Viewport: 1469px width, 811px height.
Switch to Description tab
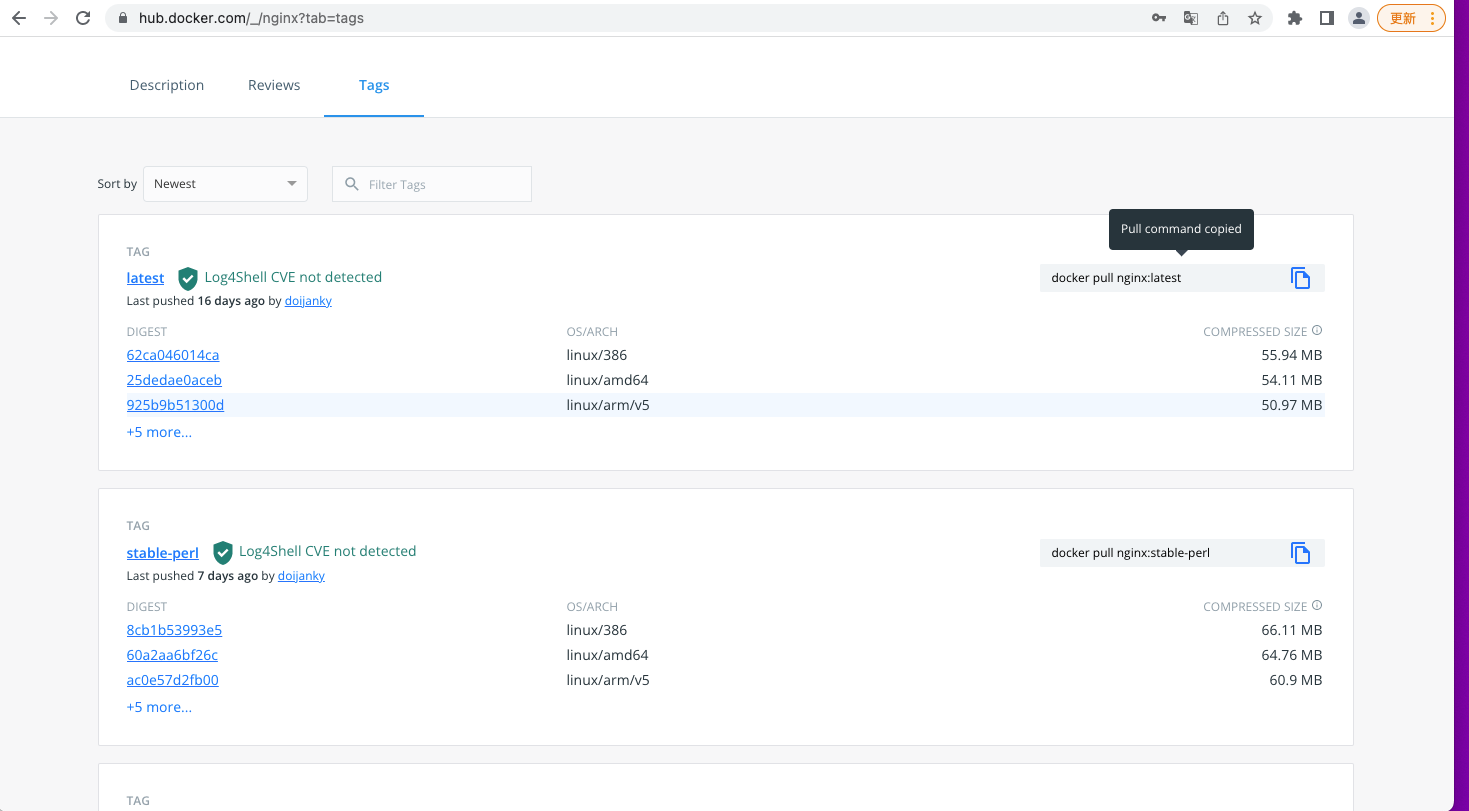click(167, 85)
